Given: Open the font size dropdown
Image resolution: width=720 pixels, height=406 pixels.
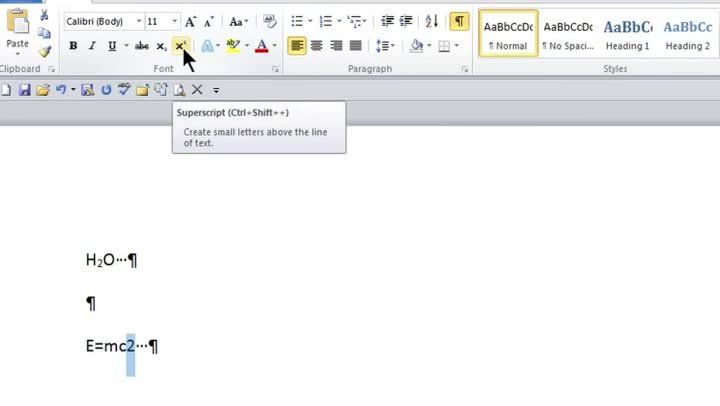Looking at the screenshot, I should click(174, 22).
